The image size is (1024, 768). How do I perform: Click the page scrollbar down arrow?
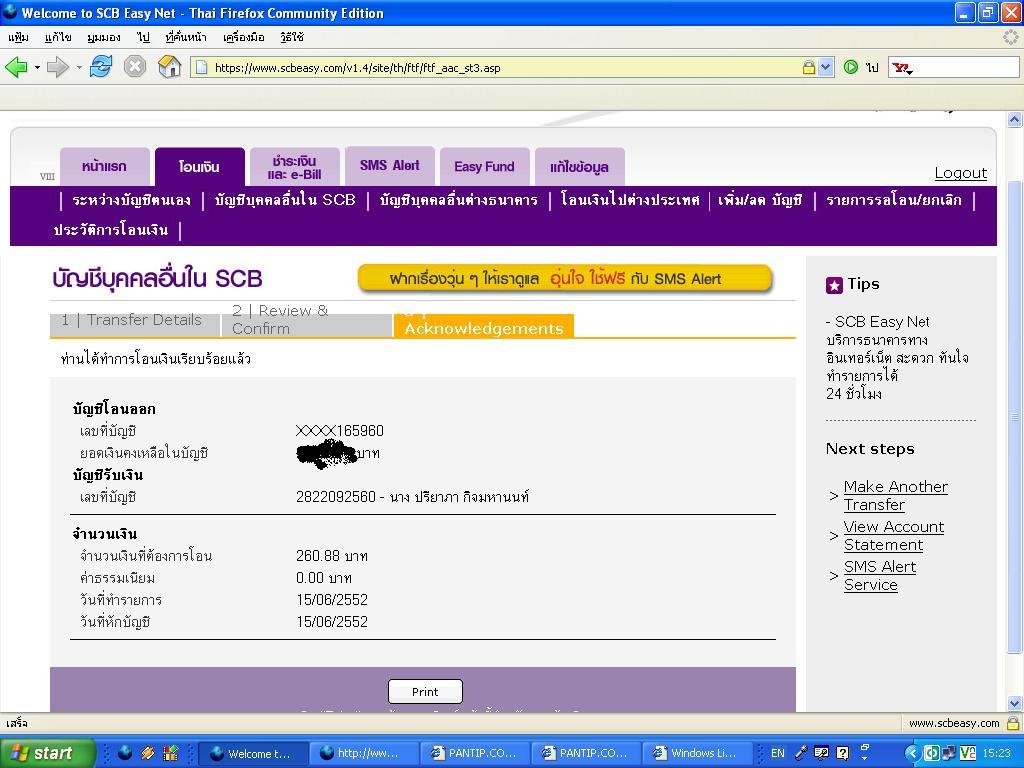click(1014, 703)
